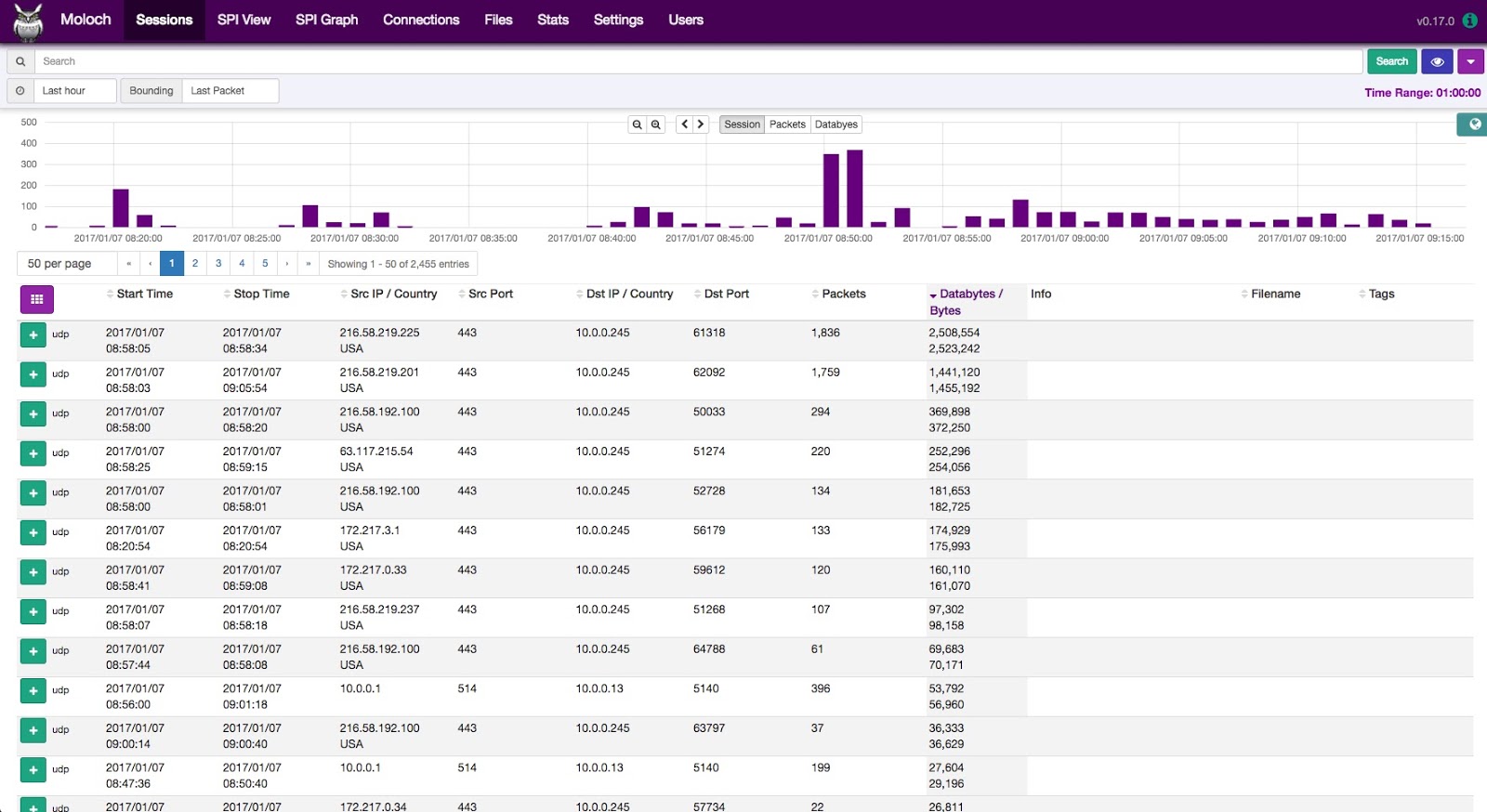The height and width of the screenshot is (812, 1487).
Task: Click the green Search button
Action: [x=1391, y=61]
